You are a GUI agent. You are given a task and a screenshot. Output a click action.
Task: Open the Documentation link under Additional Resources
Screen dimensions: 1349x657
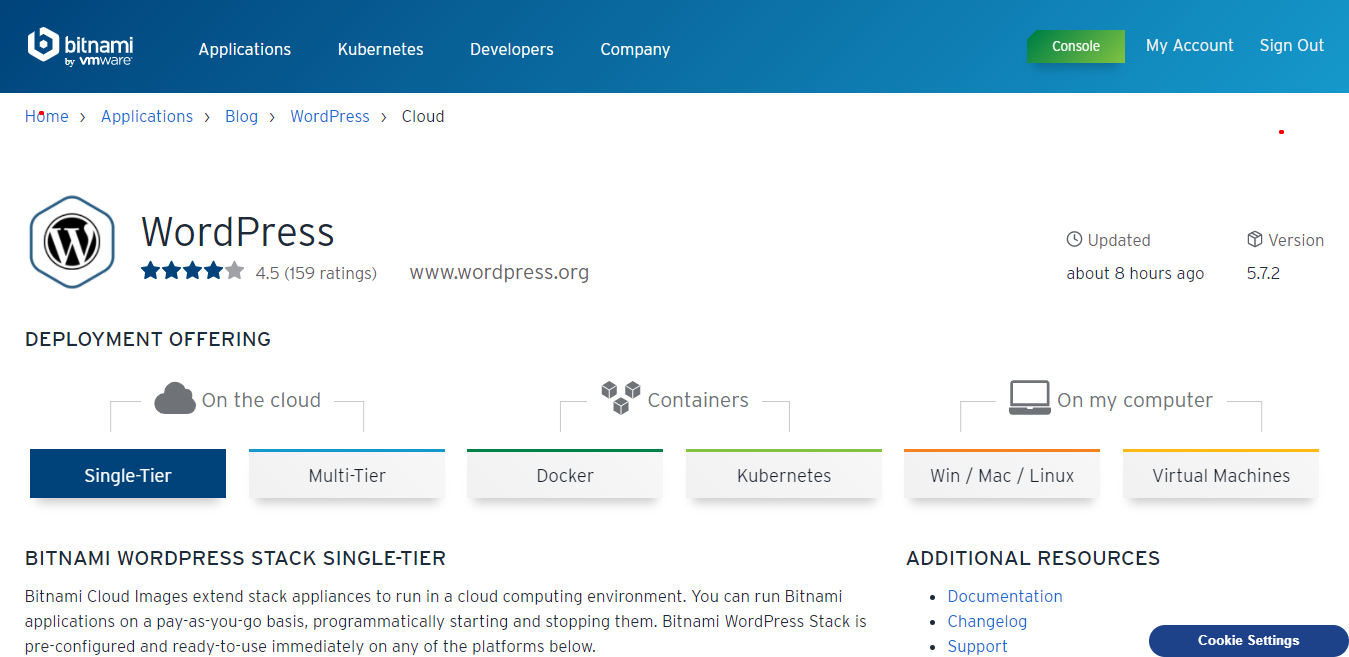coord(1004,596)
